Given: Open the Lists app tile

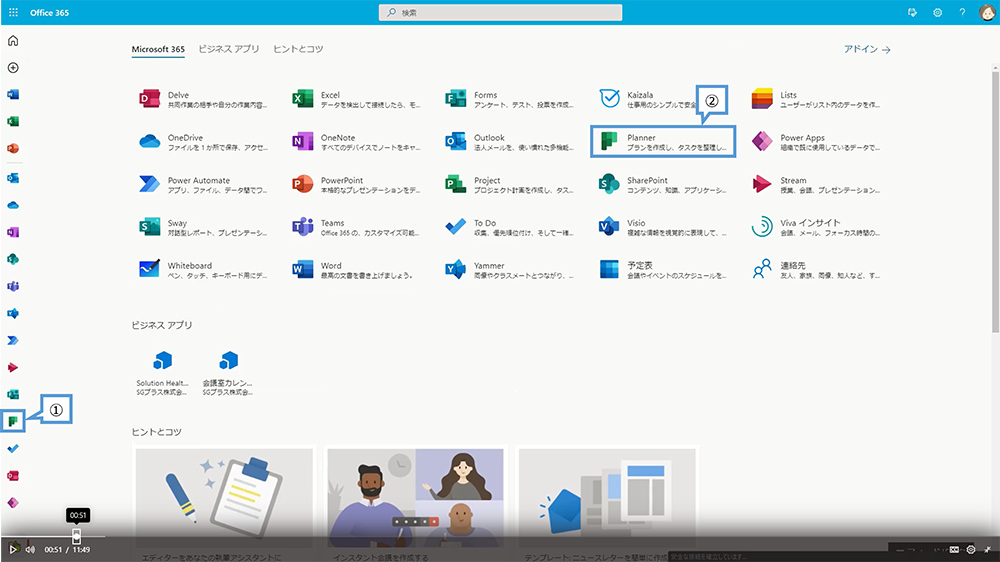Looking at the screenshot, I should (815, 99).
